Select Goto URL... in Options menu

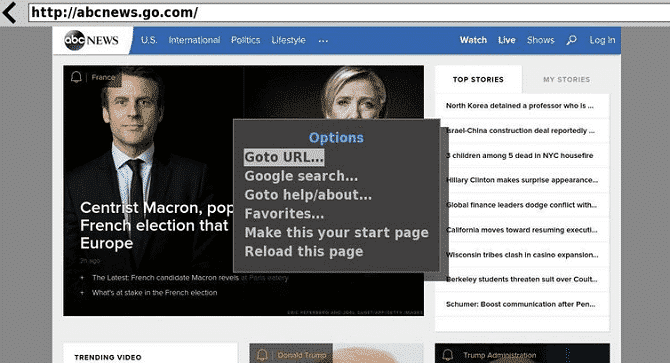284,157
